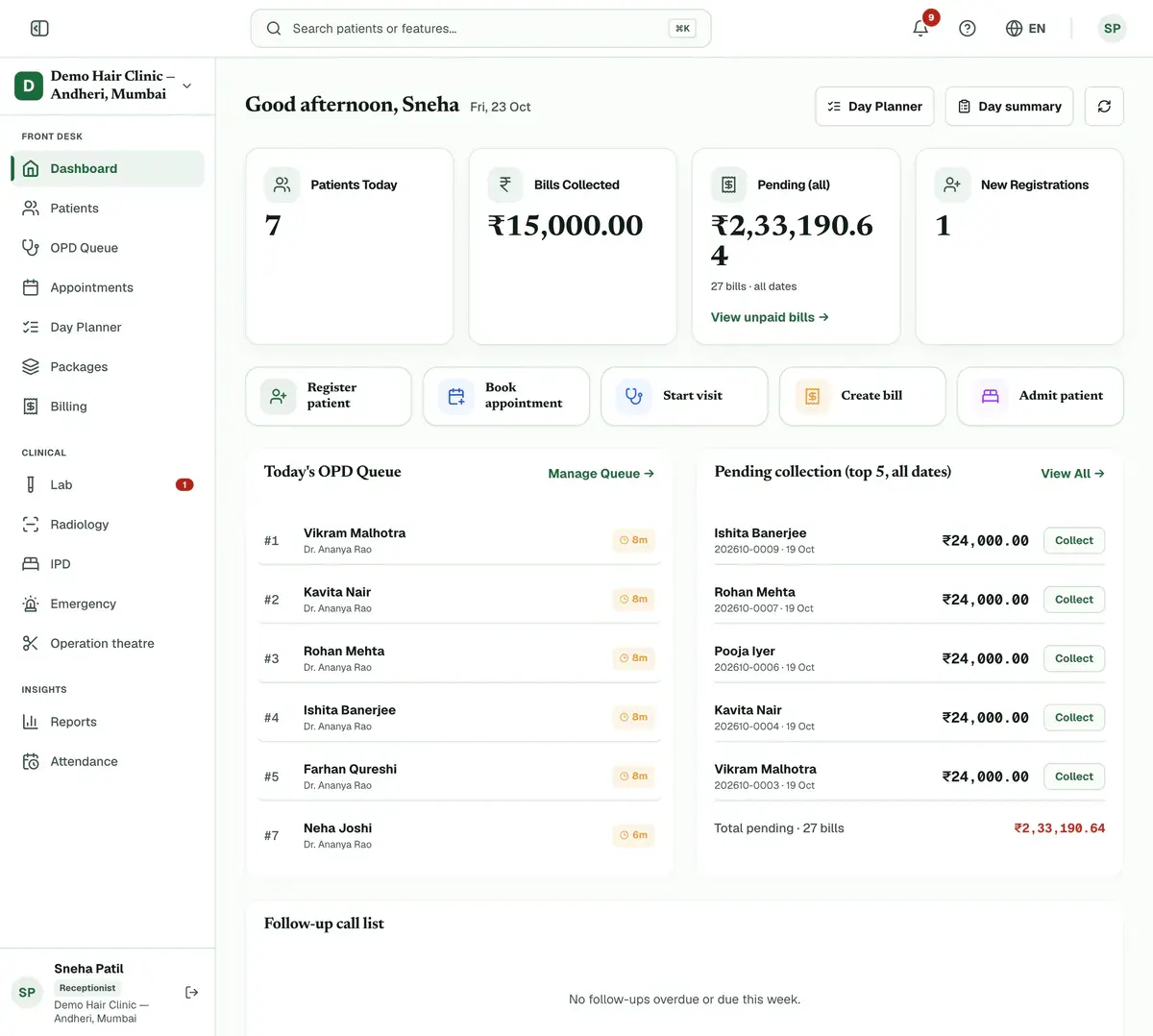Viewport: 1153px width, 1036px height.
Task: Expand the Demo Hair Clinic switcher
Action: (x=108, y=86)
